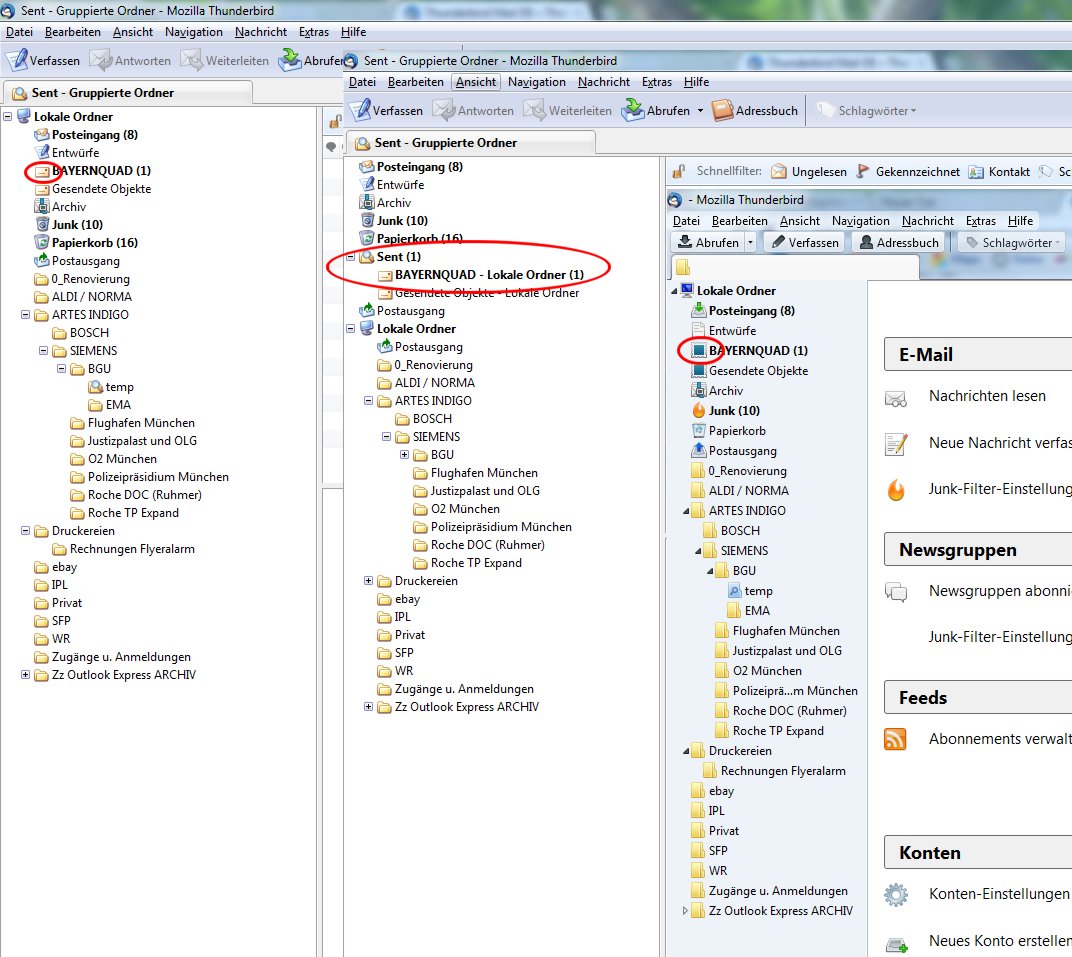This screenshot has width=1072, height=957.
Task: Click Postausgang outbox icon in left window
Action: [x=42, y=260]
